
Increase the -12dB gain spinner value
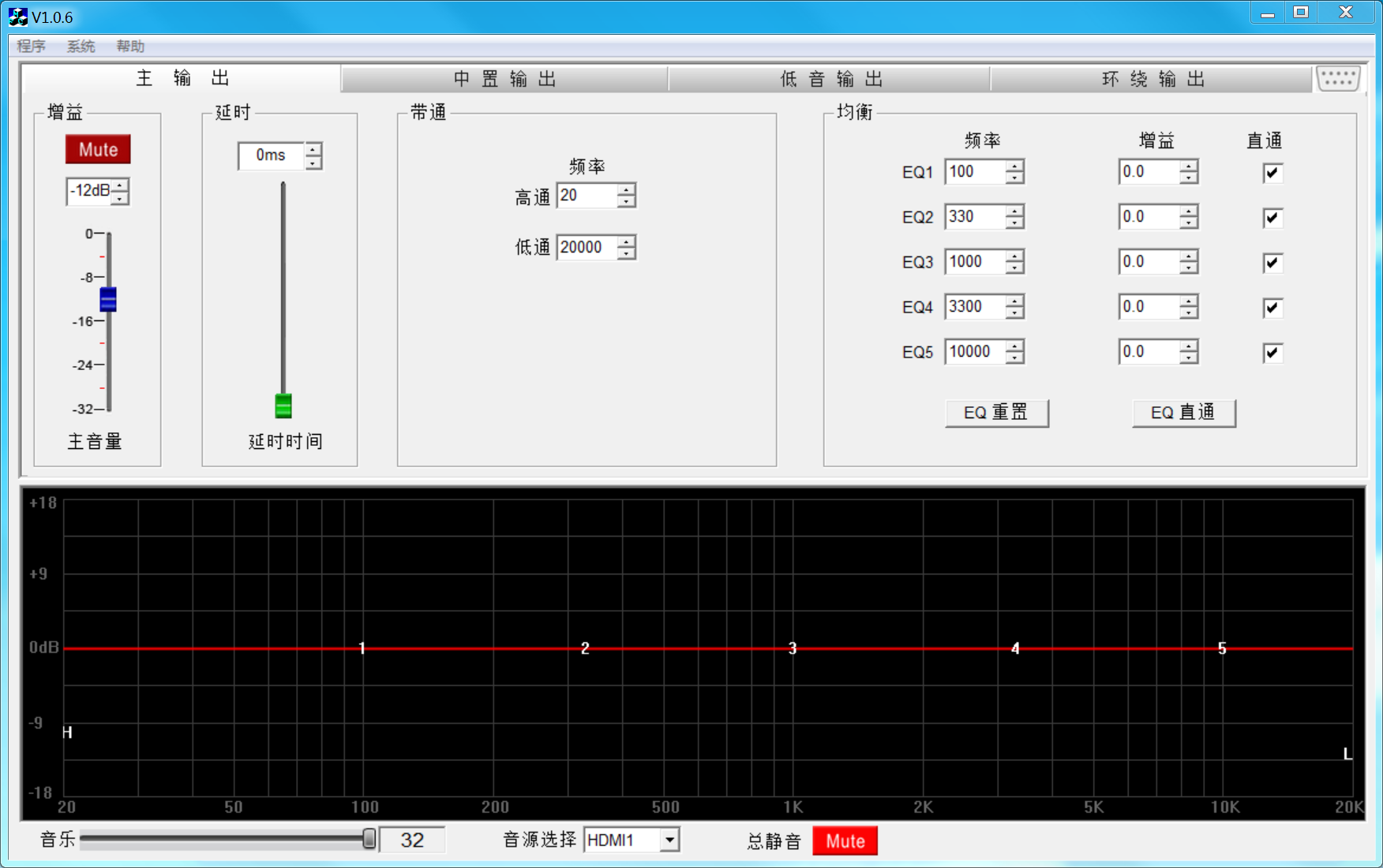tap(119, 185)
